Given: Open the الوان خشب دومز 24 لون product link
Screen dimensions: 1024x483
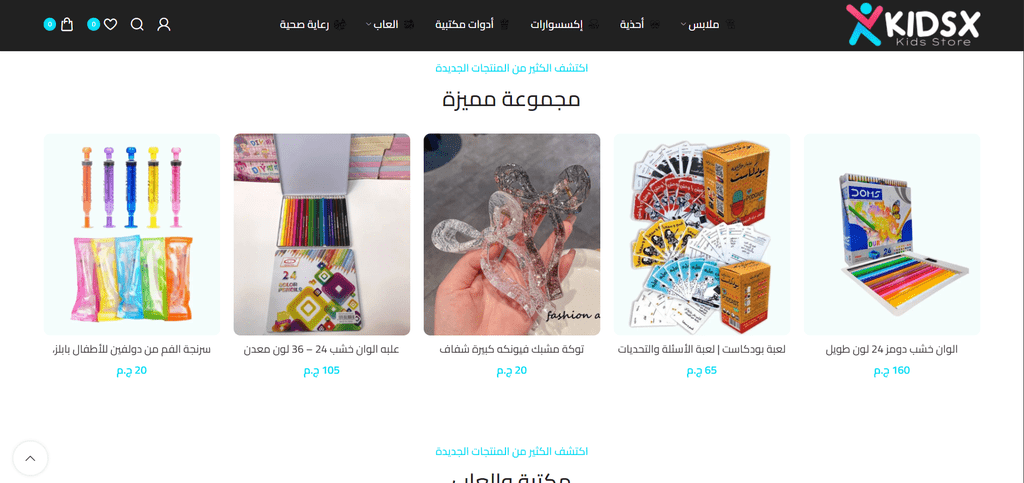Looking at the screenshot, I should [891, 349].
